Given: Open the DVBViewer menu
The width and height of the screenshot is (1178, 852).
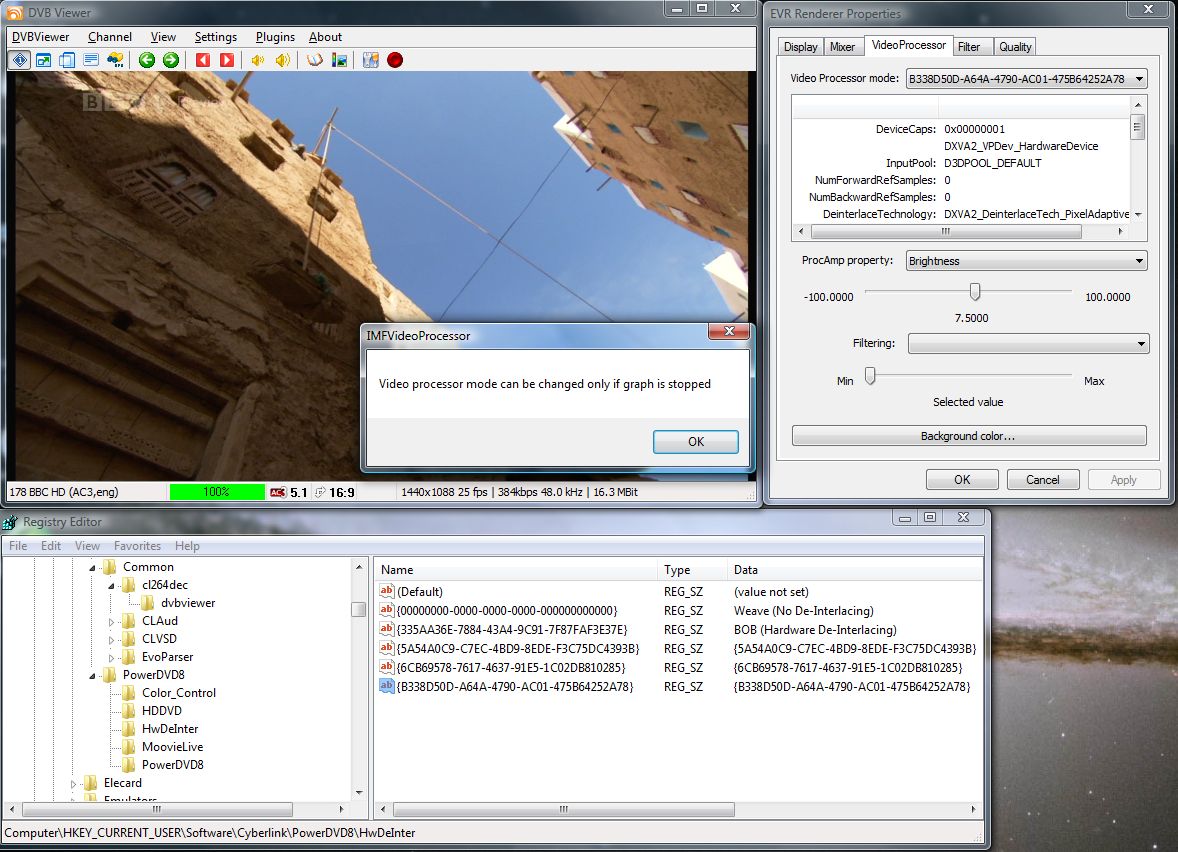Looking at the screenshot, I should pos(41,37).
